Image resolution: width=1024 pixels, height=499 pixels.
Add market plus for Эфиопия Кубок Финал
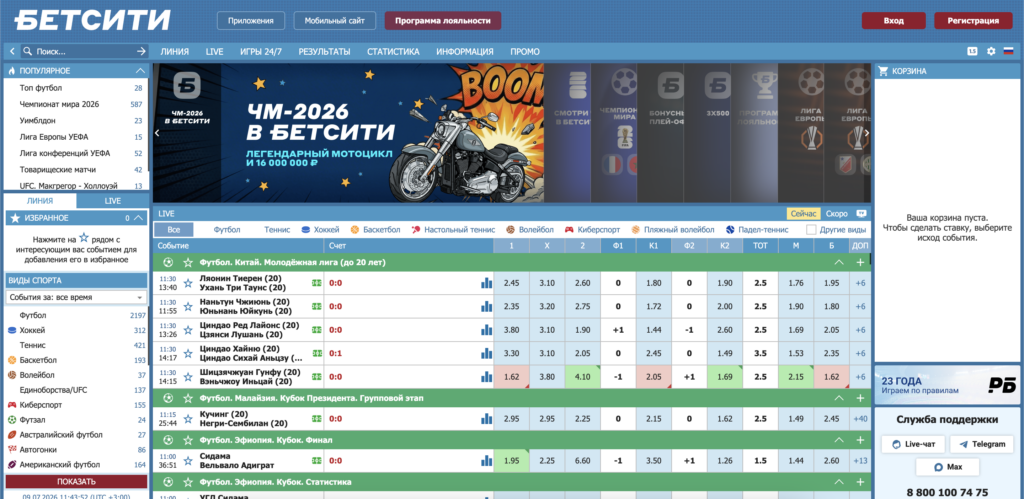(x=860, y=440)
